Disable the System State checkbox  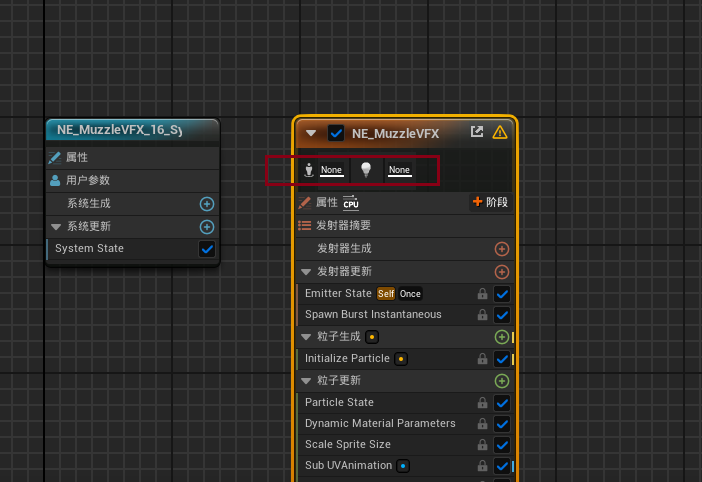coord(207,249)
